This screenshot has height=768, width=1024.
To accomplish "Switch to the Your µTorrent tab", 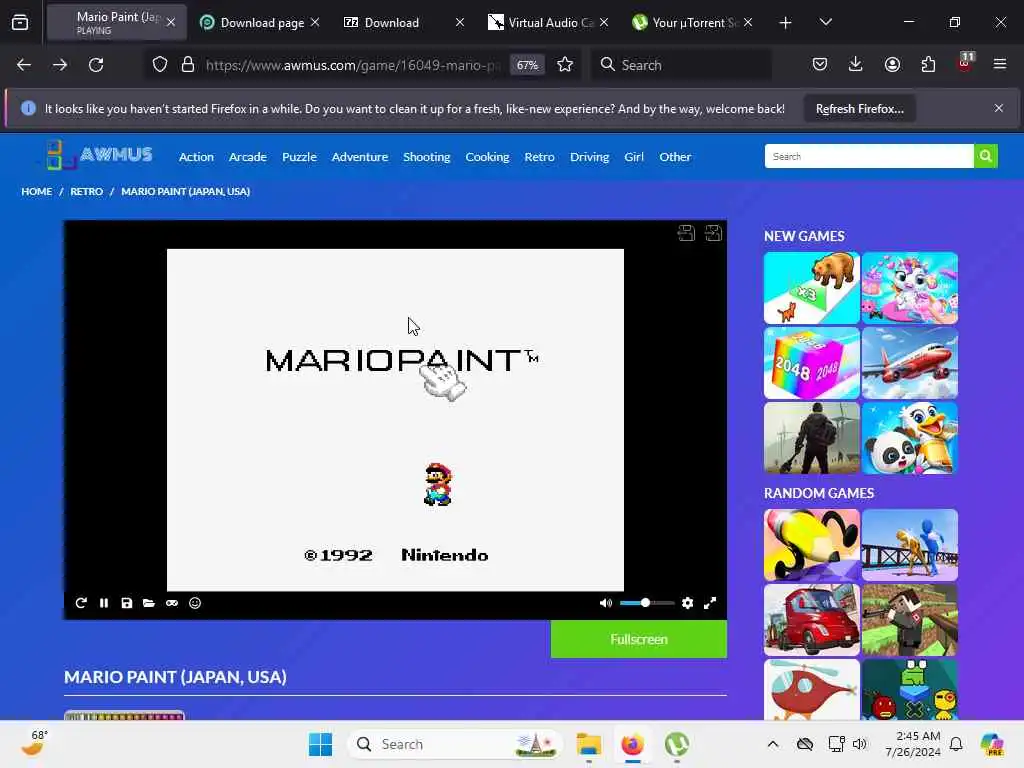I will click(x=694, y=22).
